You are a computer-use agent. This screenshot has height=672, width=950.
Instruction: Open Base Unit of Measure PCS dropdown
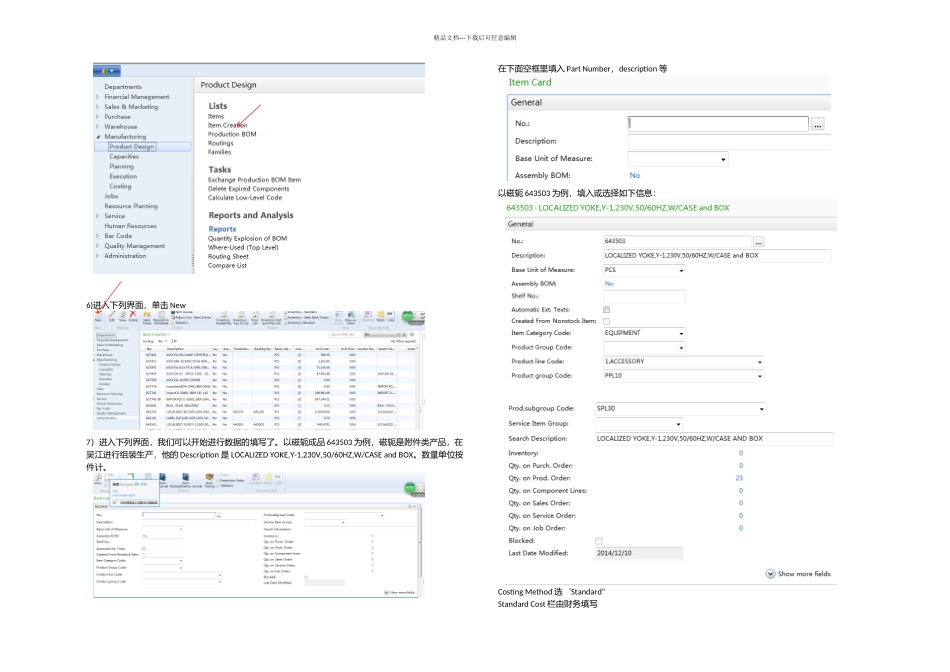coord(681,271)
